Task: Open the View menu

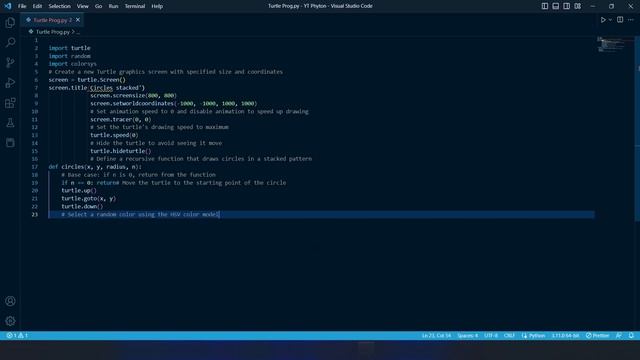Action: (82, 6)
